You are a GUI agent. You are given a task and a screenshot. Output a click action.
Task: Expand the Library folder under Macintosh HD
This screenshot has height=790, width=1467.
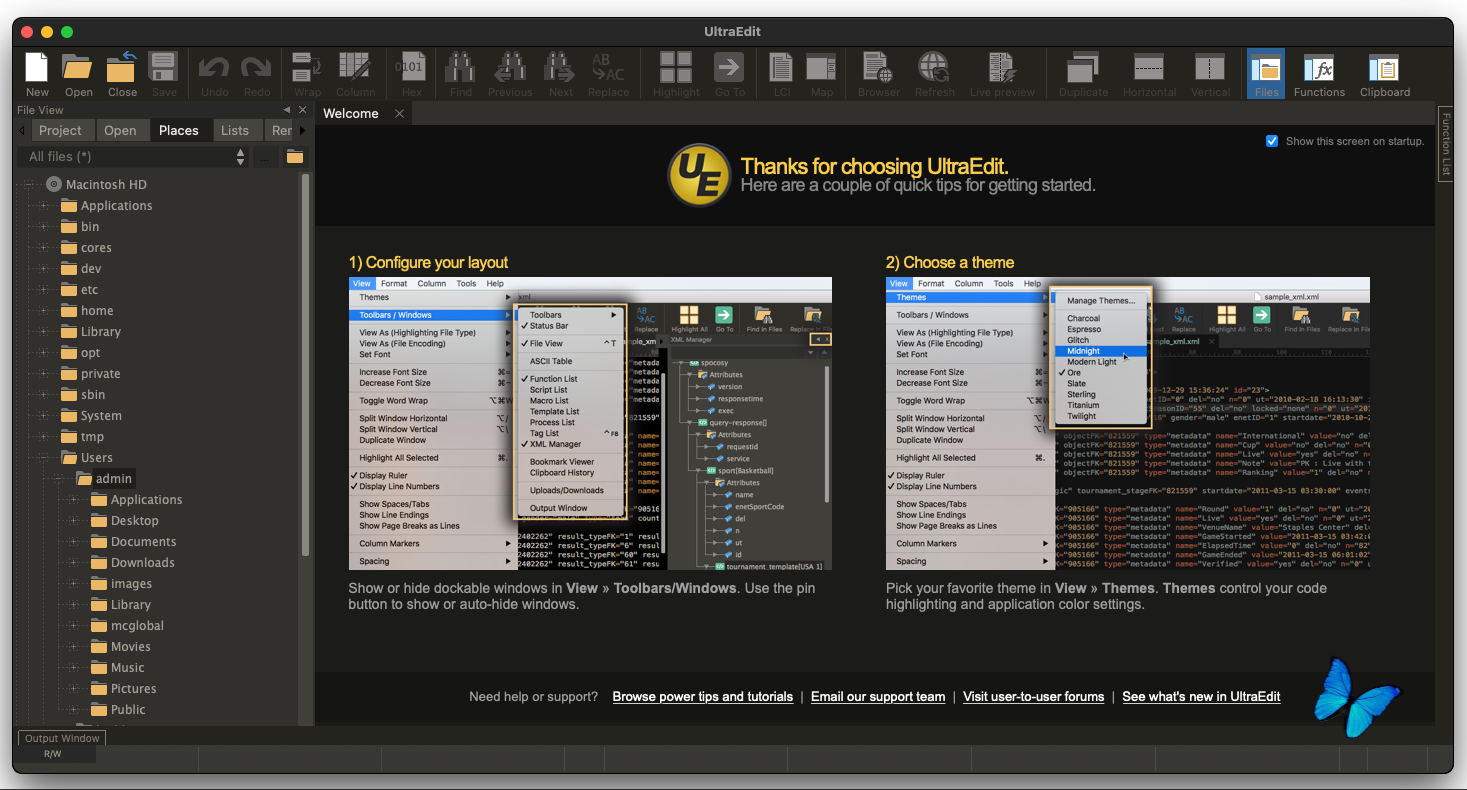44,332
